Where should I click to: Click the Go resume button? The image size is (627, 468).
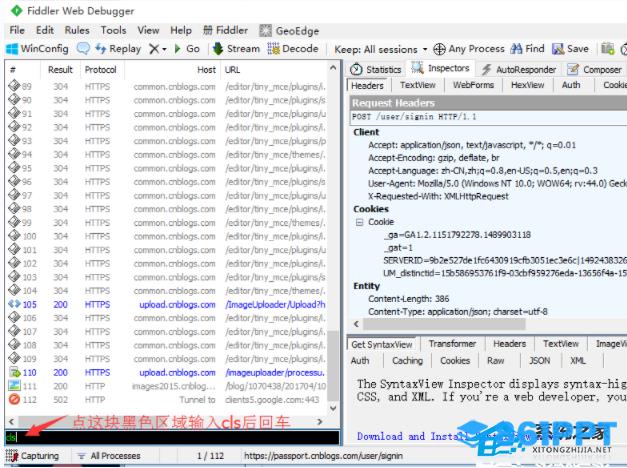pyautogui.click(x=187, y=49)
